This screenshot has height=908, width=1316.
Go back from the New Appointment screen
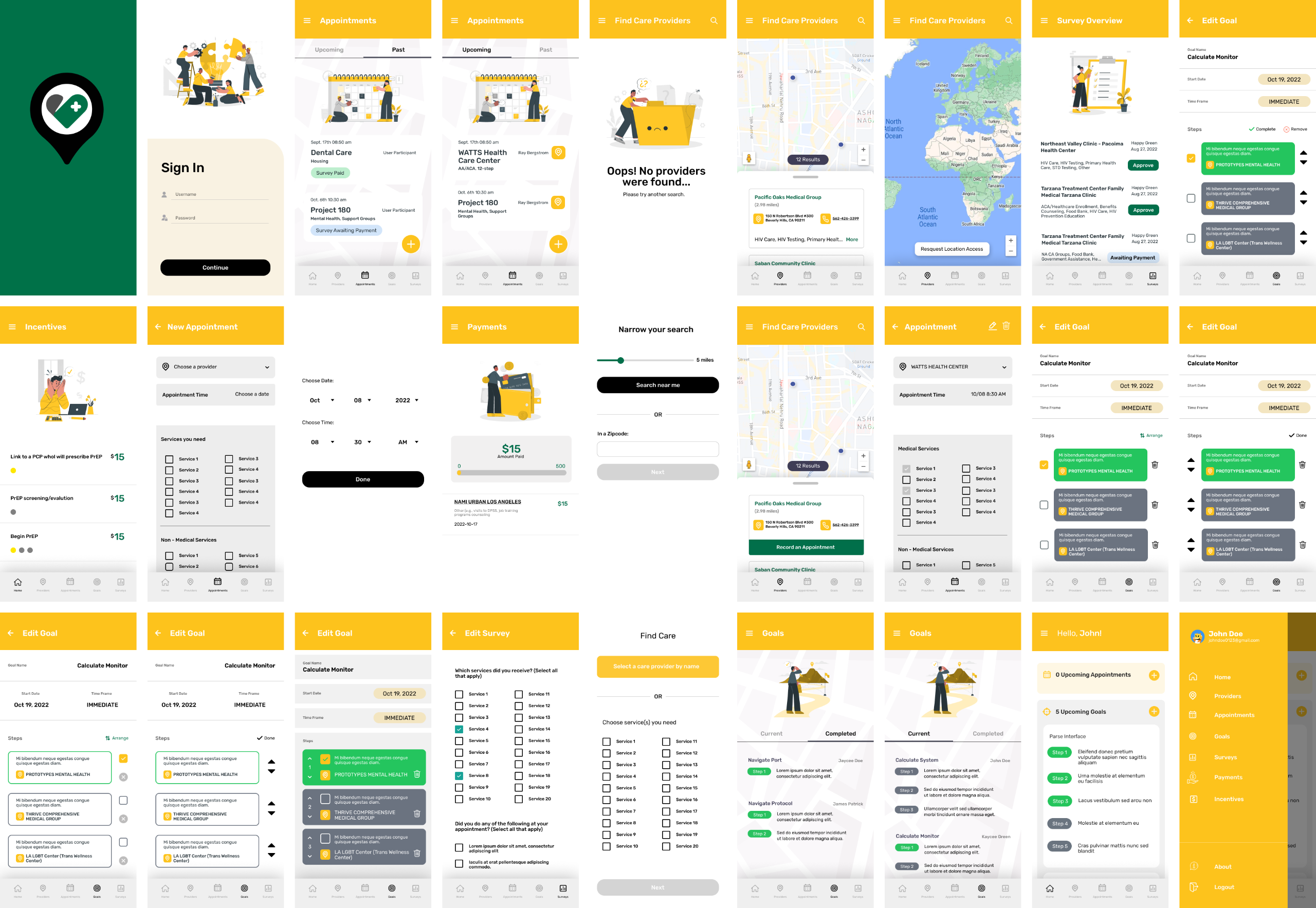[158, 327]
